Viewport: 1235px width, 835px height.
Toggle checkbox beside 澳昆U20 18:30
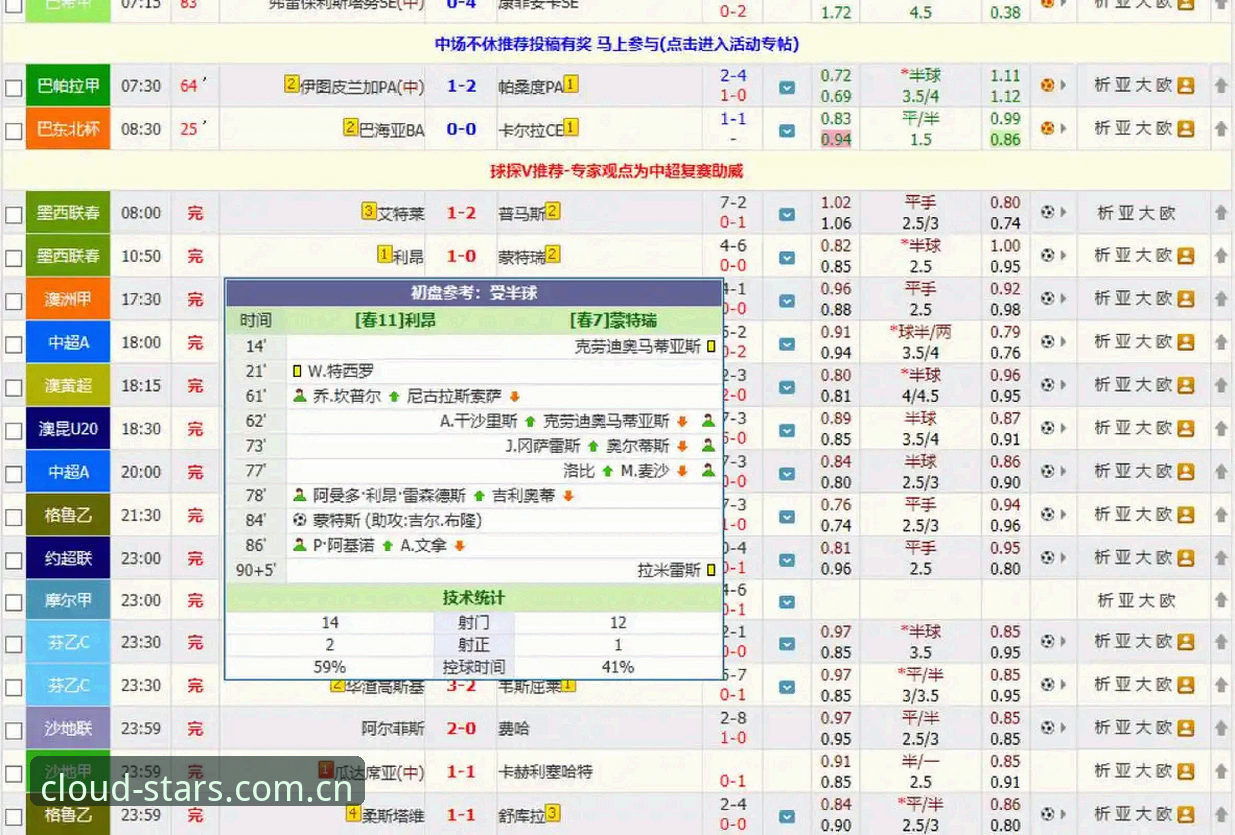[13, 430]
